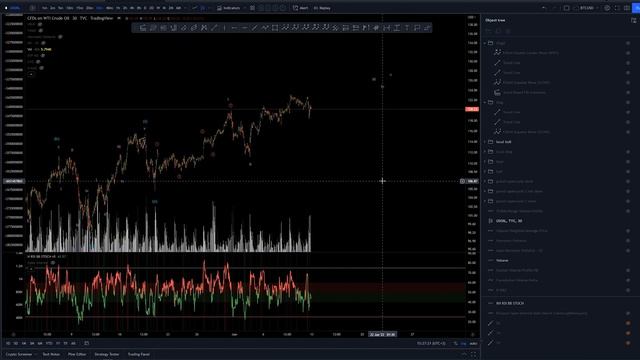Set date range to YTD
This screenshot has height=360, width=640.
pos(49,344)
